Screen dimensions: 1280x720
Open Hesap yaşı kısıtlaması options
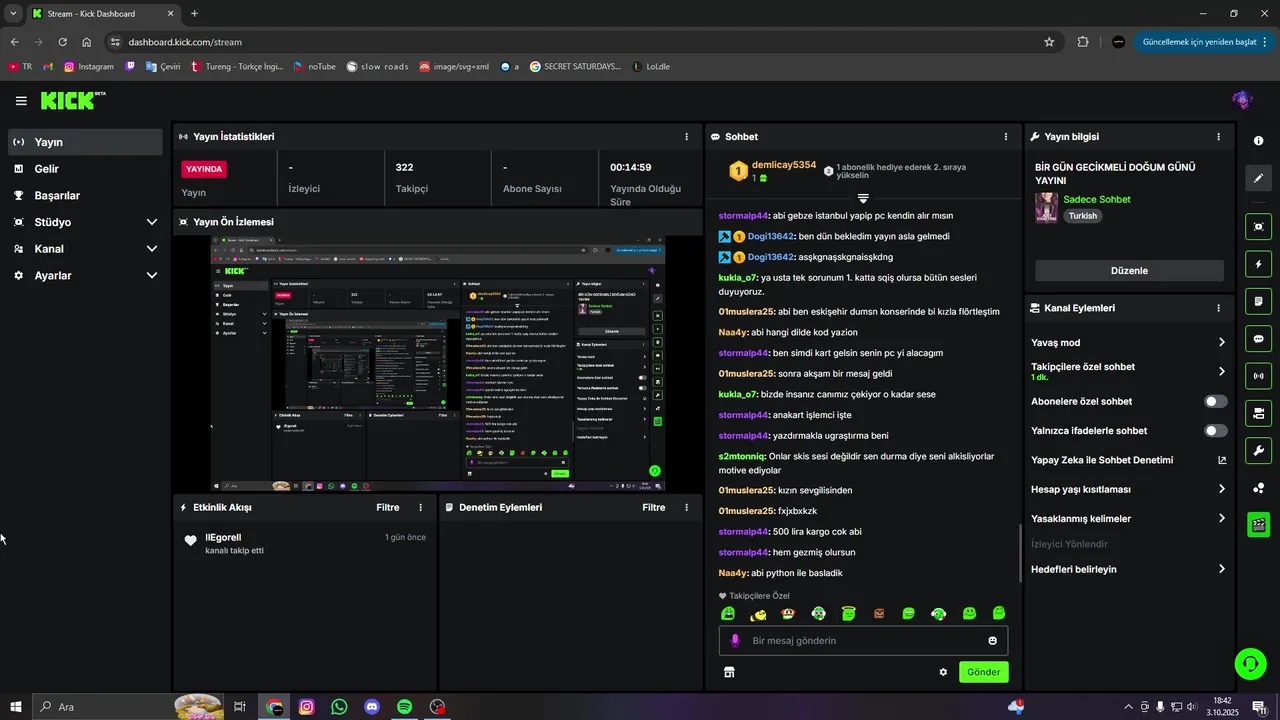tap(1129, 490)
